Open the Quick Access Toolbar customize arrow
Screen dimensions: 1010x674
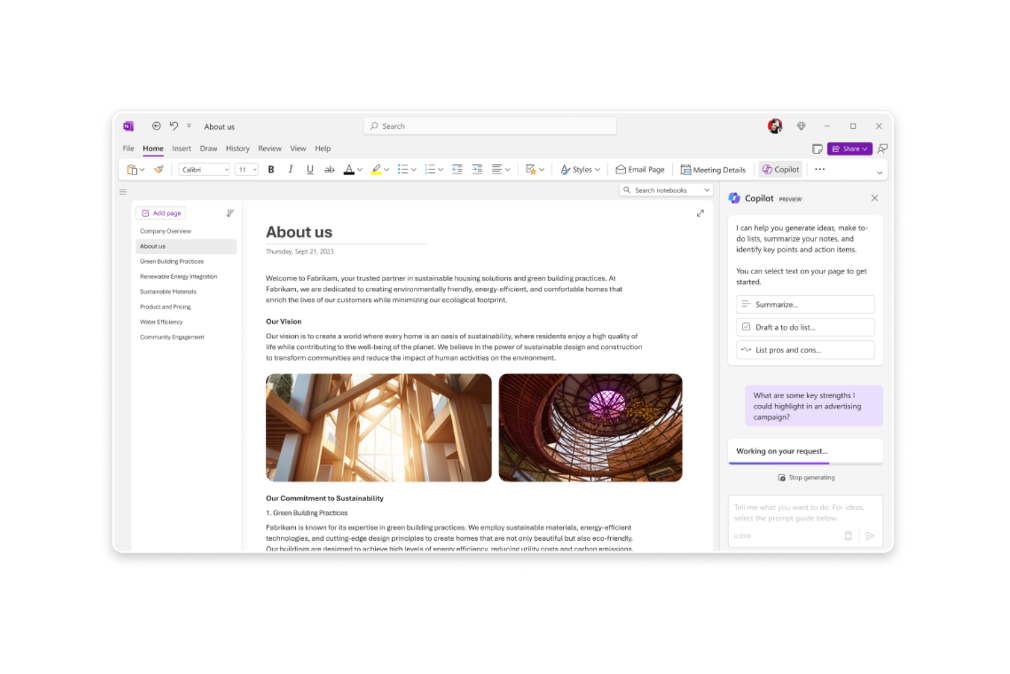pos(189,126)
